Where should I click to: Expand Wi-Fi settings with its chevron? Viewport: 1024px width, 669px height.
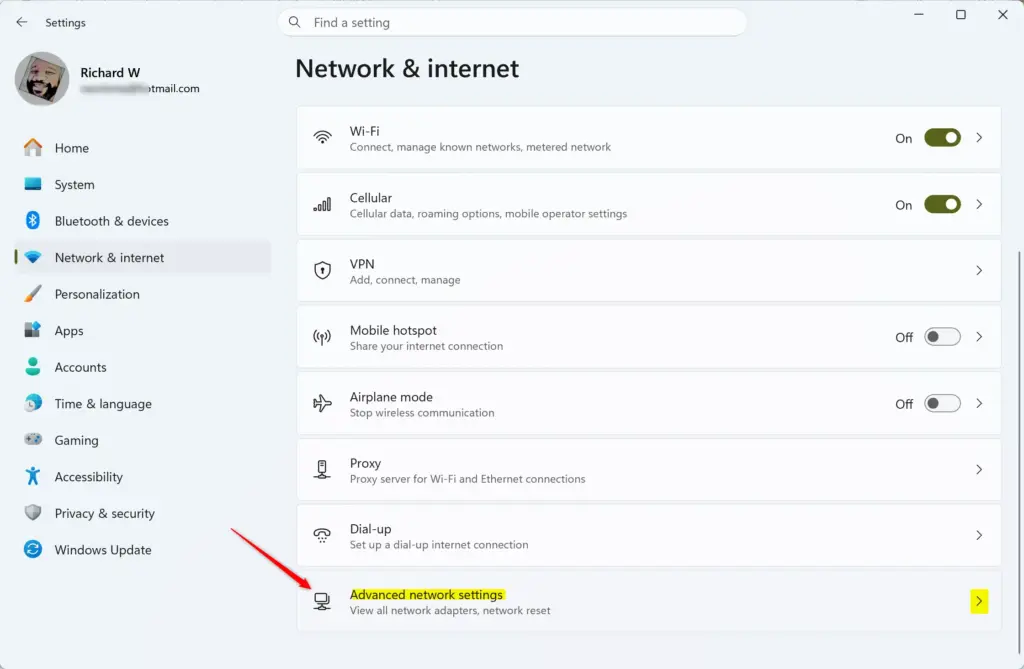979,138
